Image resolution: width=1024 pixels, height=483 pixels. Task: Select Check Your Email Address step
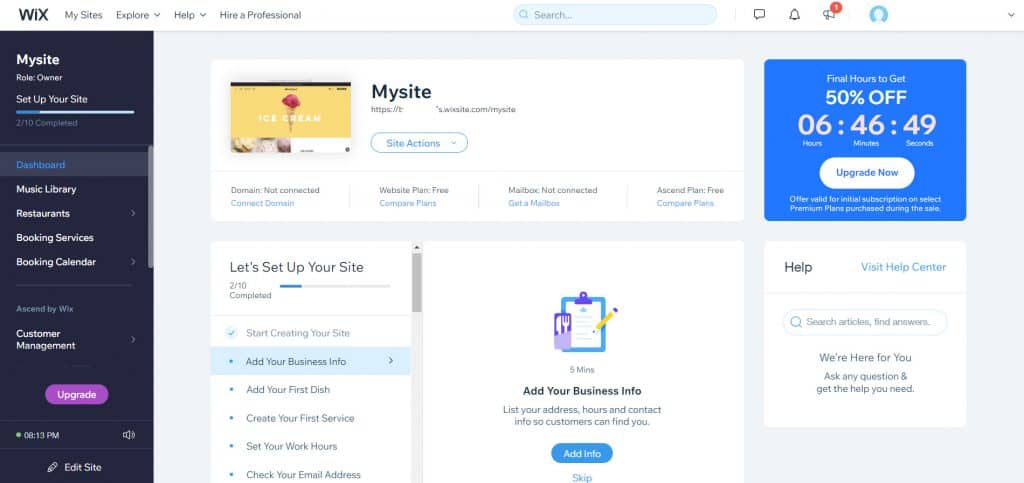click(x=310, y=475)
